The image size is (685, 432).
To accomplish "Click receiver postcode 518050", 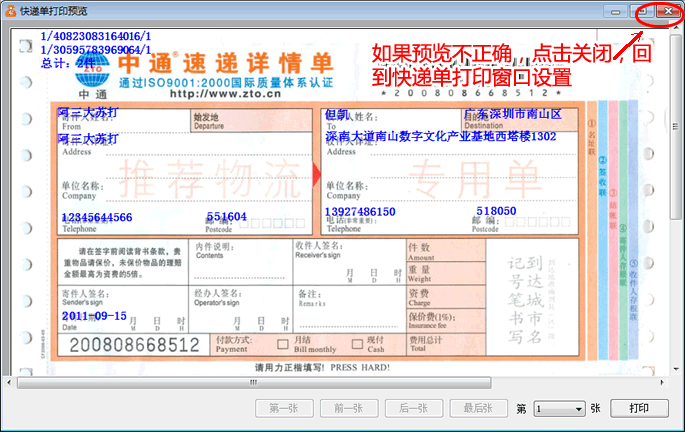I will click(496, 211).
